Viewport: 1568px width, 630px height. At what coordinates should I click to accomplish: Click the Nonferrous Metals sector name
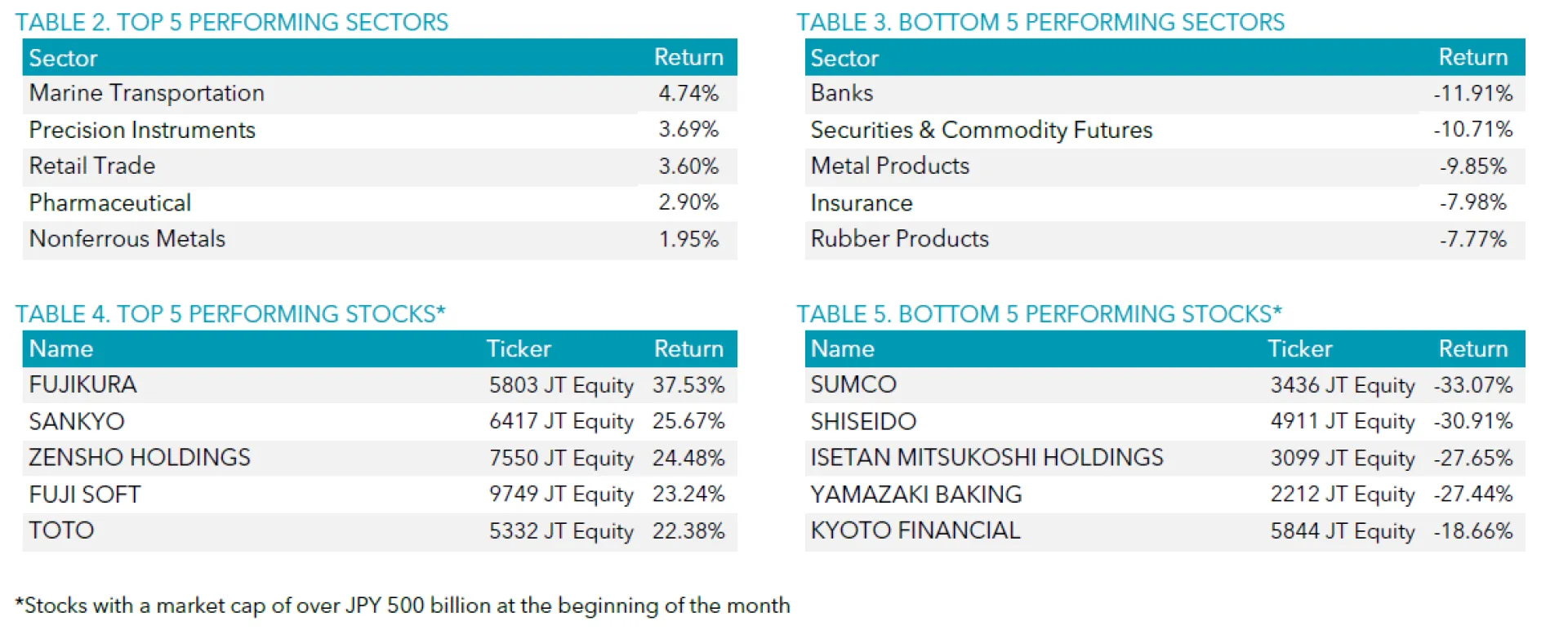(x=127, y=238)
